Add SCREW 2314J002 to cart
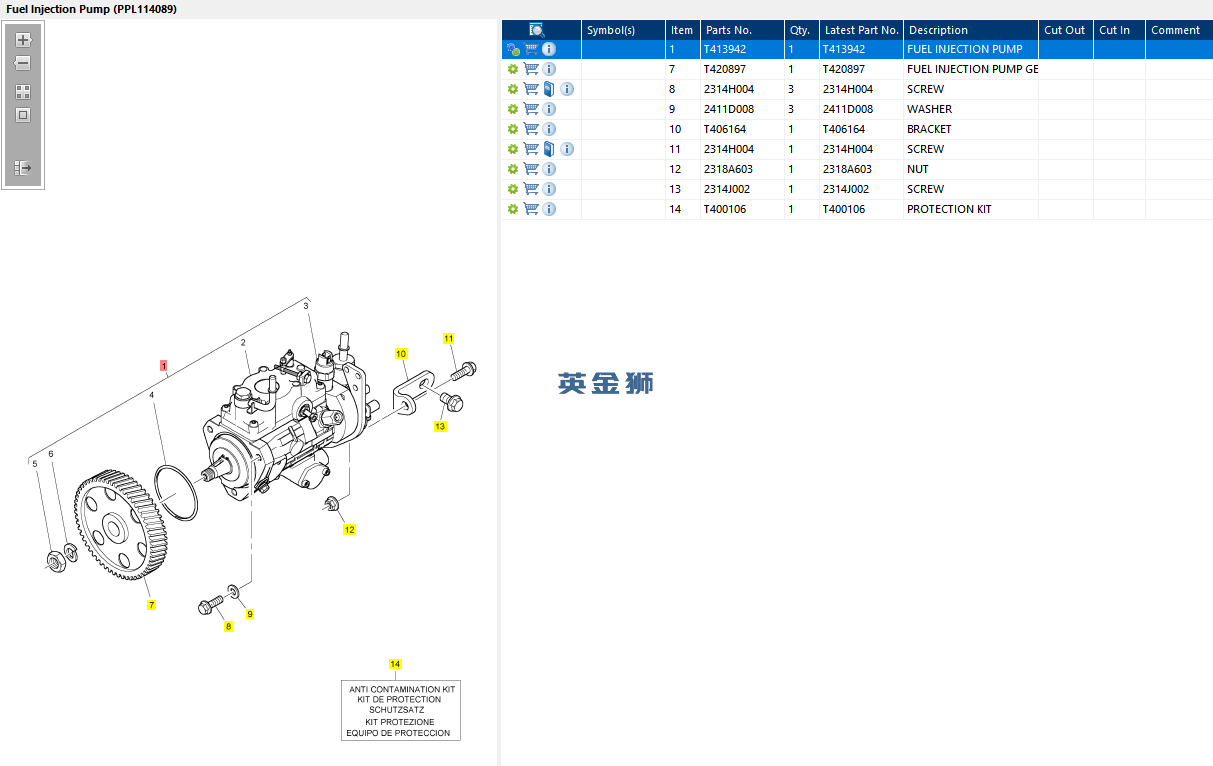Image resolution: width=1213 pixels, height=766 pixels. [531, 189]
